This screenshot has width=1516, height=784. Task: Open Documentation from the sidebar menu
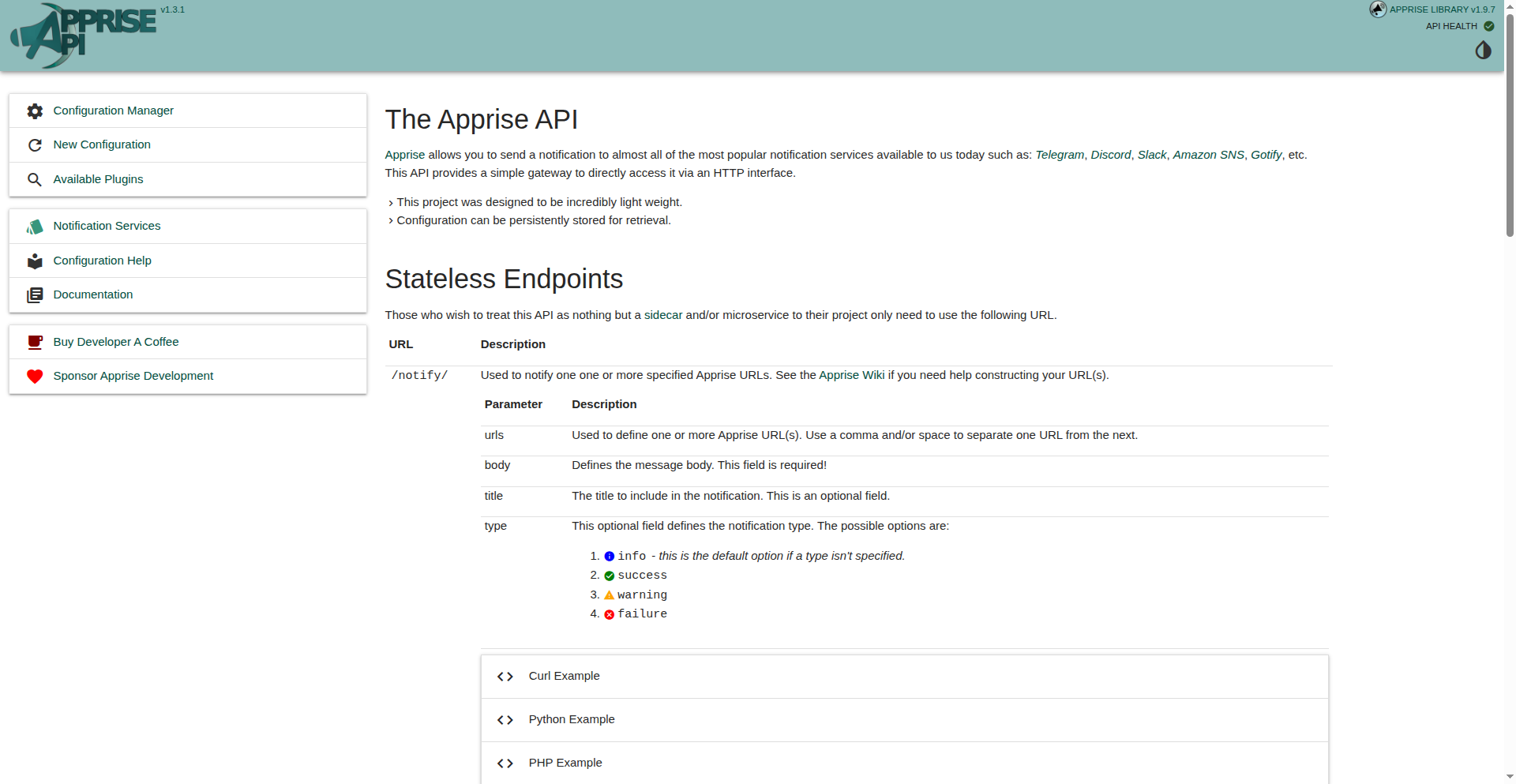pos(92,294)
